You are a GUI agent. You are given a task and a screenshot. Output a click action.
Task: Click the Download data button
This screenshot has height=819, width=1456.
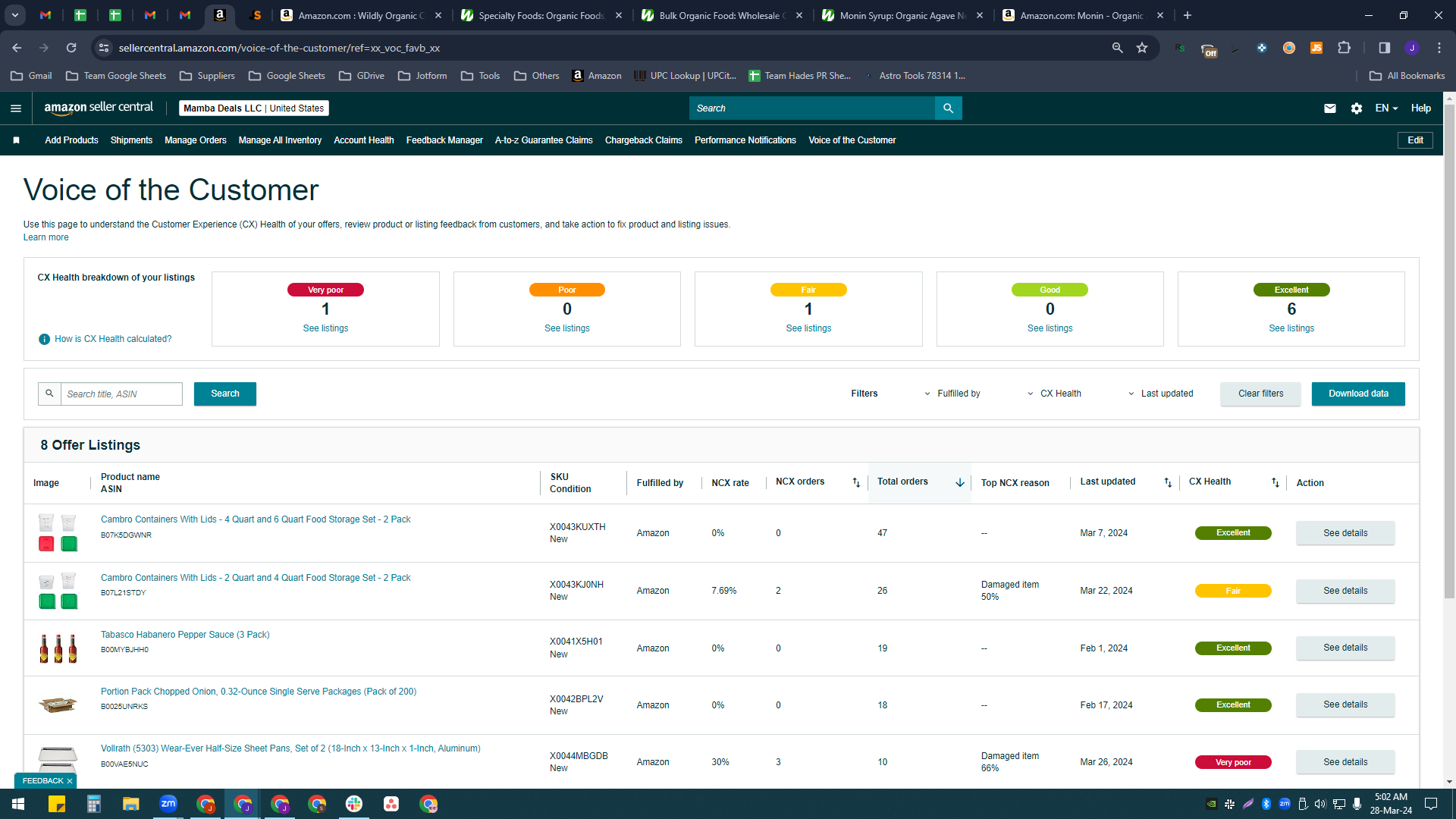pyautogui.click(x=1358, y=394)
